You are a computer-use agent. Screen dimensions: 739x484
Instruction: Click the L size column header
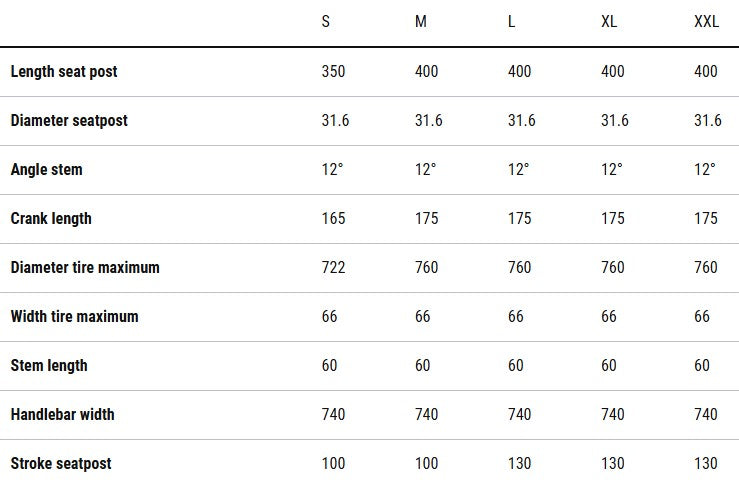tap(512, 22)
